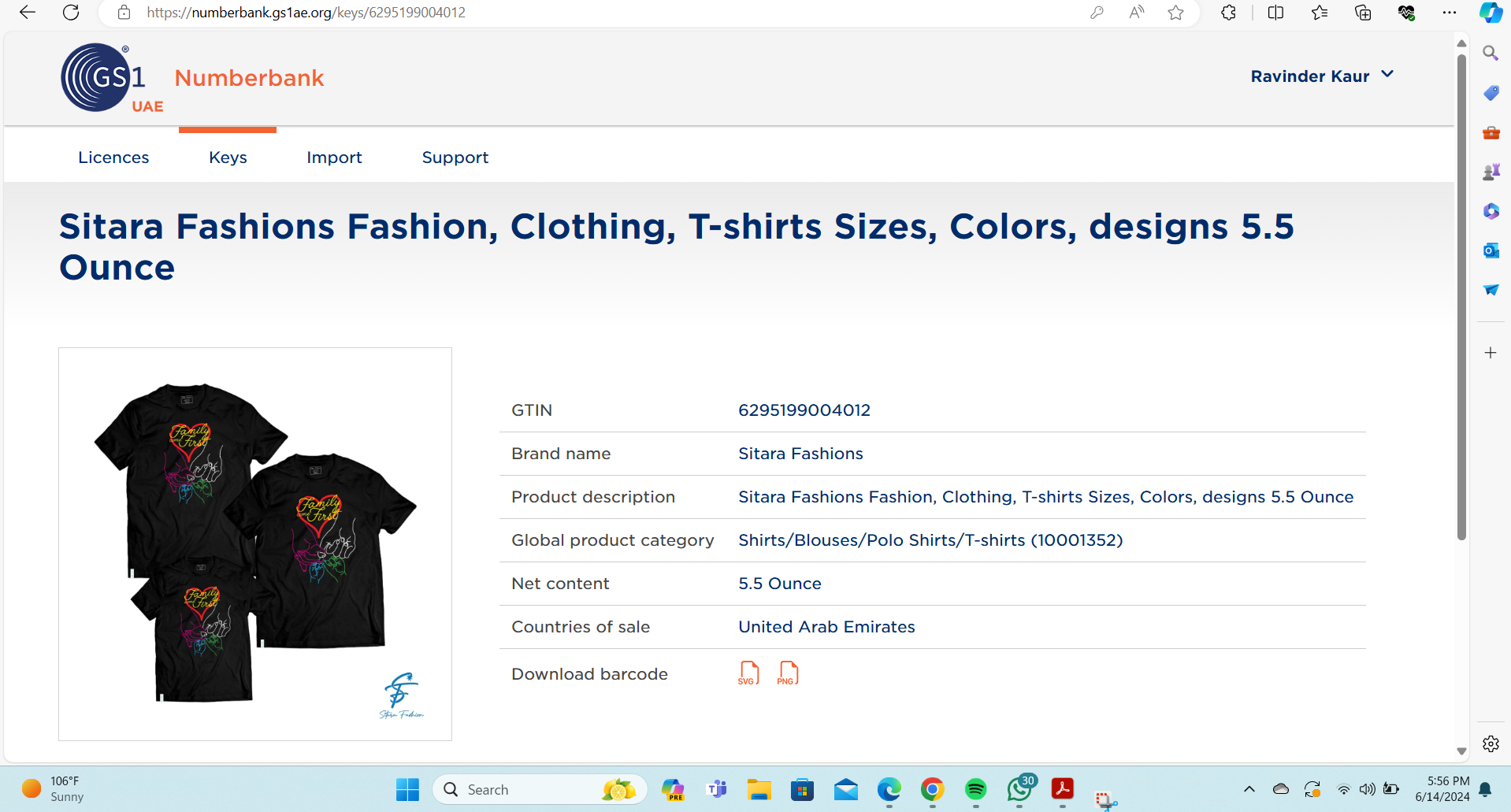This screenshot has height=812, width=1511.
Task: Go back to previous page in browser
Action: pos(28,13)
